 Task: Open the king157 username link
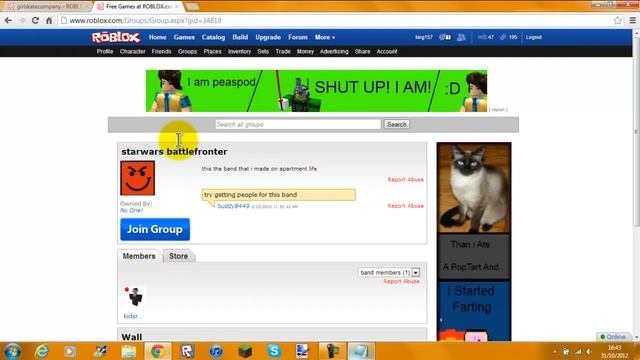point(424,37)
